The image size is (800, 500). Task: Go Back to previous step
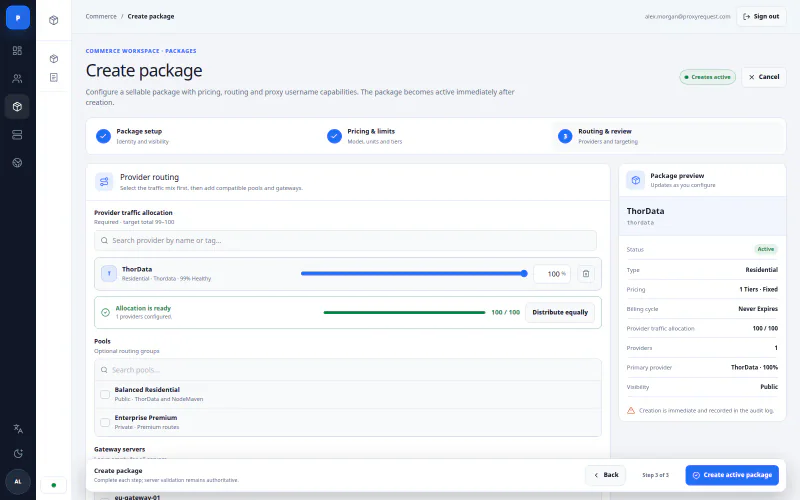point(606,475)
